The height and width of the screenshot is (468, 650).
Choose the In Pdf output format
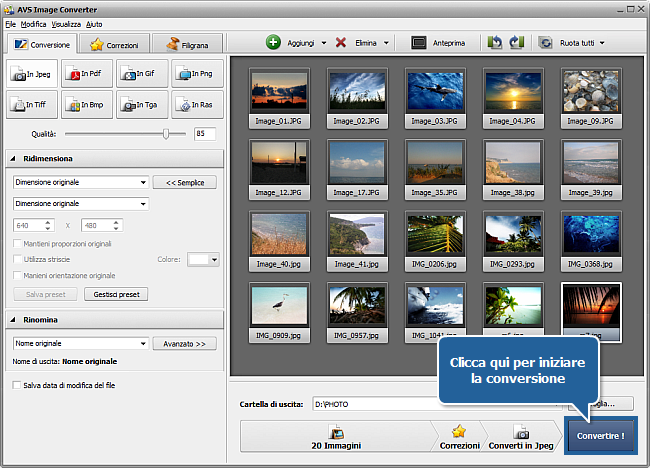87,73
